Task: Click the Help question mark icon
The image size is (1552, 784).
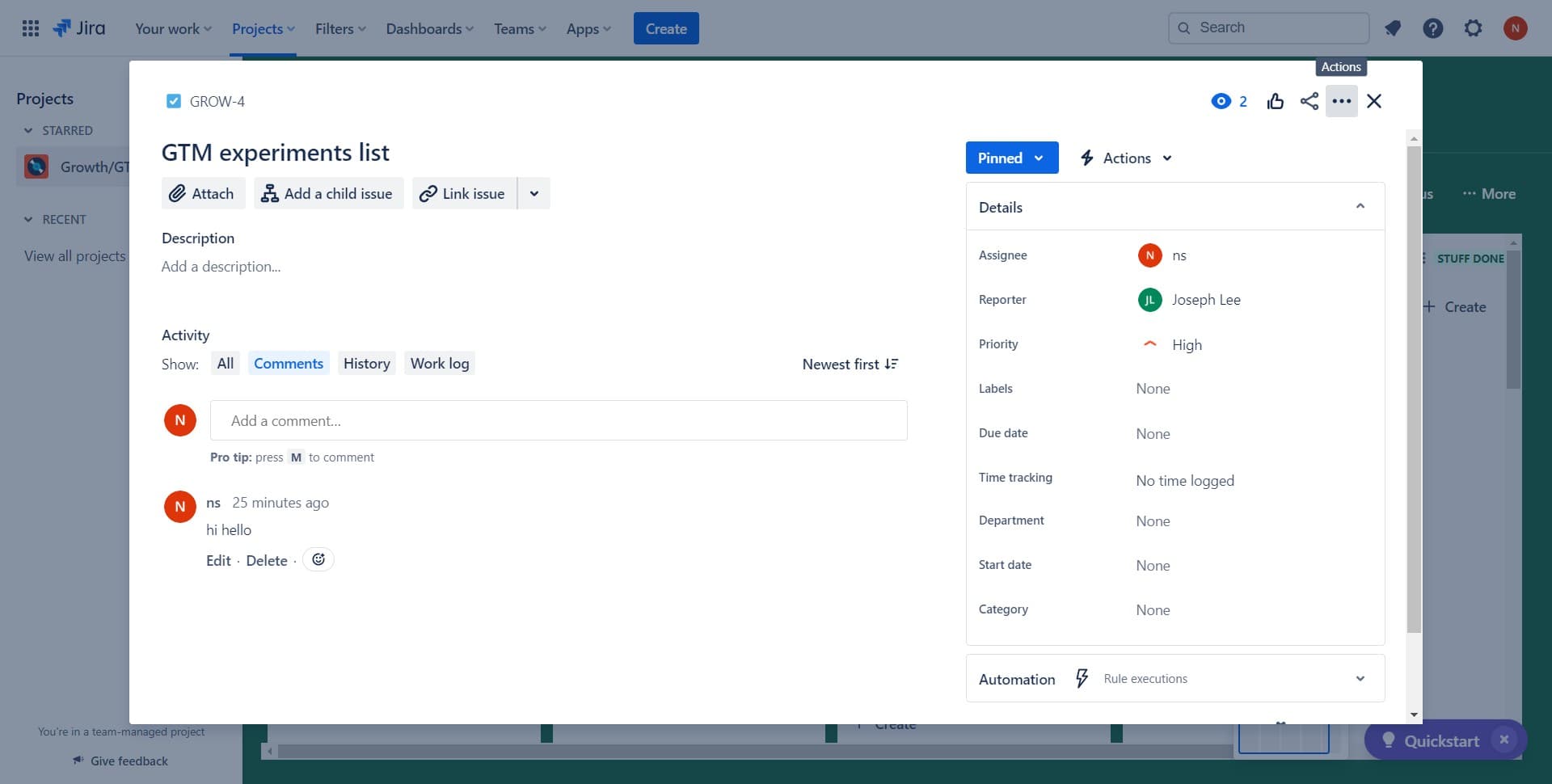Action: 1432,28
